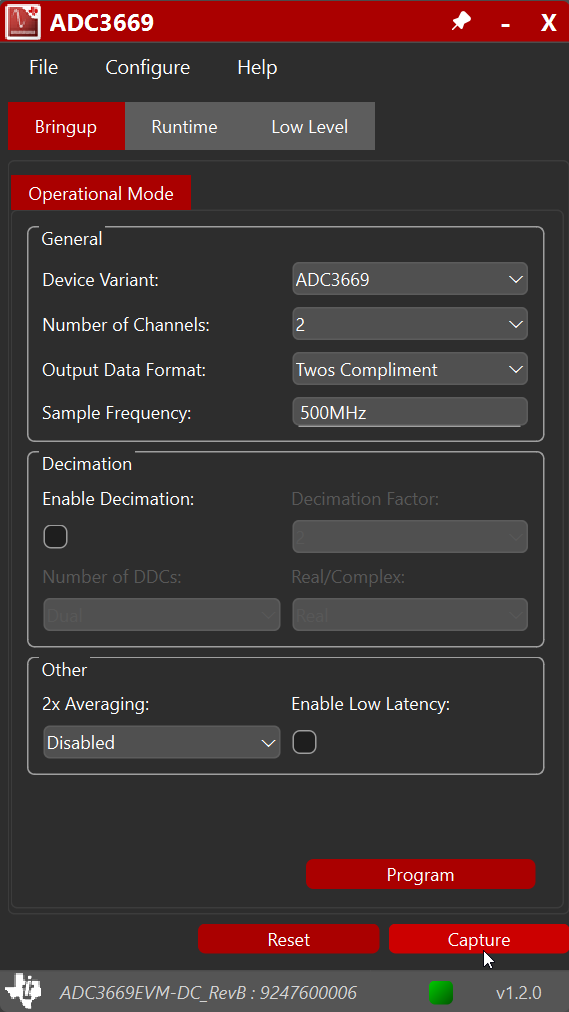Click the ADC3669 app logo icon
This screenshot has height=1012, width=569.
point(23,22)
